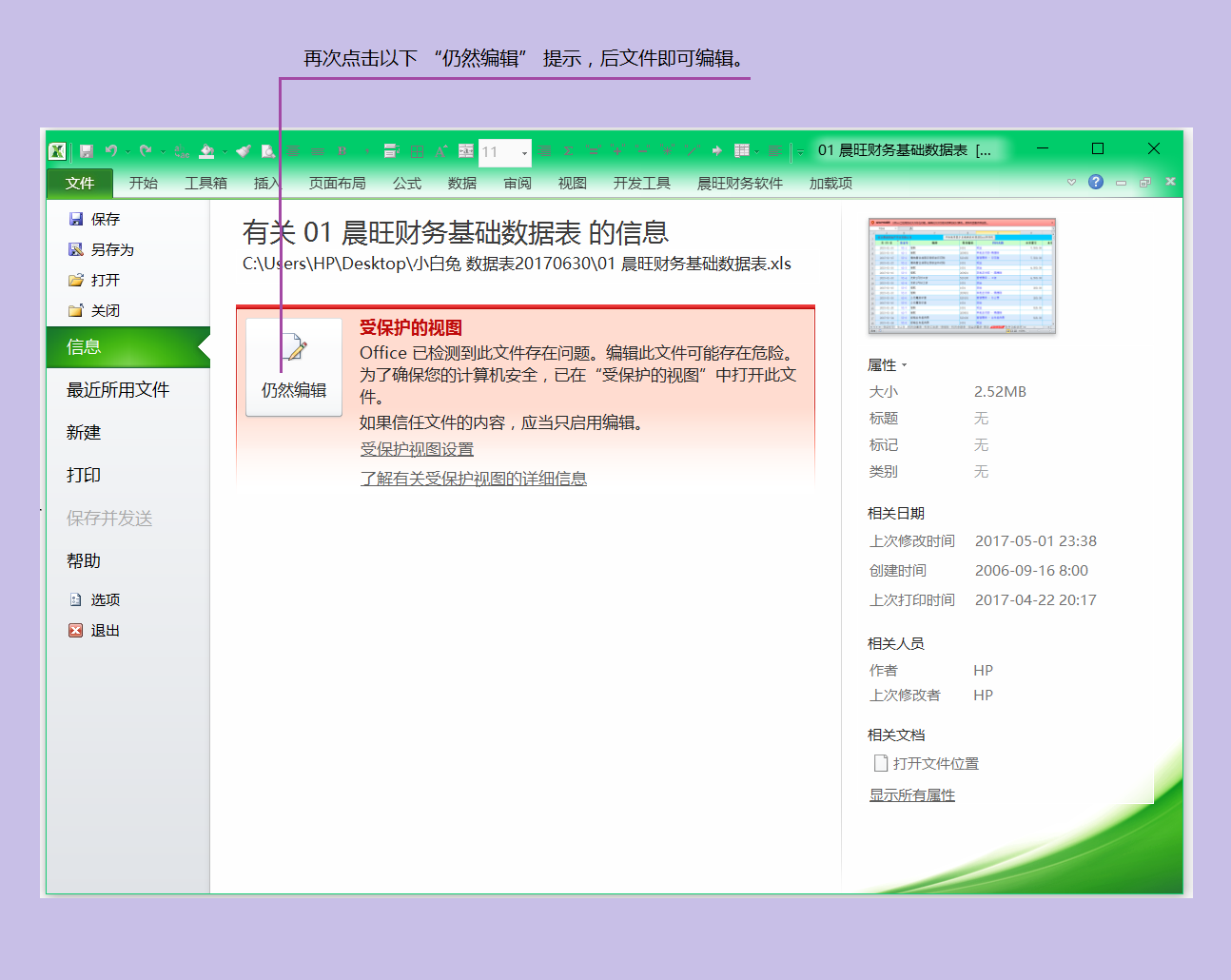Click the table borders grid icon

tap(416, 149)
